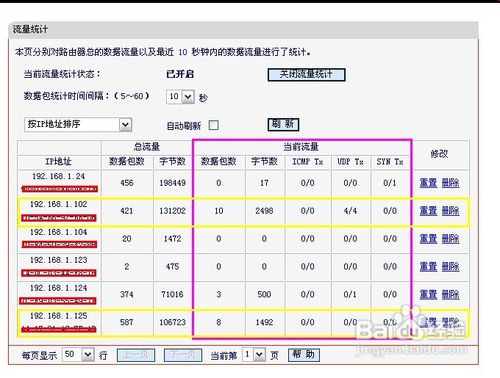
Task: Click the 上一页 button
Action: pyautogui.click(x=136, y=355)
